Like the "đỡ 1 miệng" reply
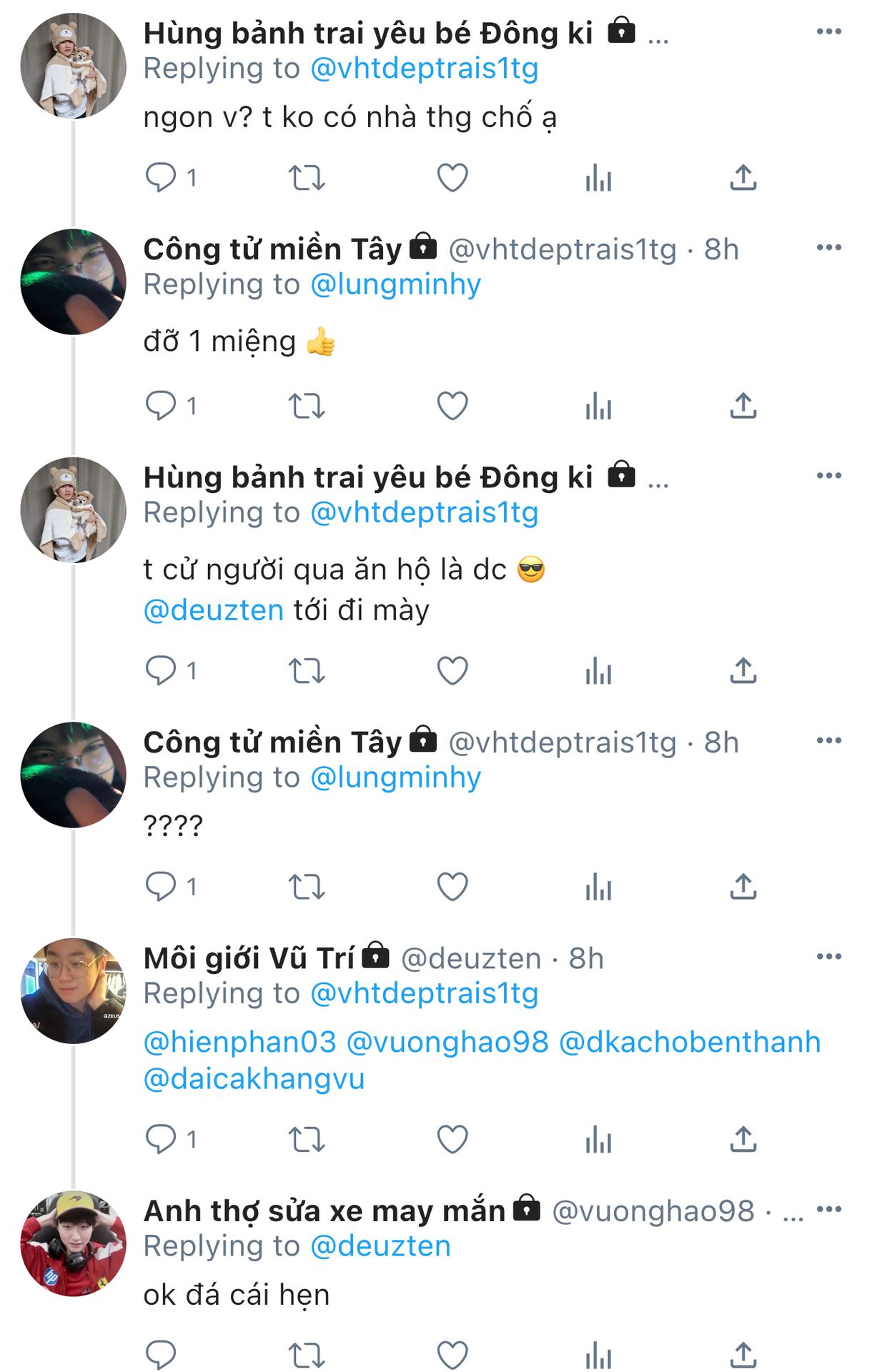 click(452, 406)
